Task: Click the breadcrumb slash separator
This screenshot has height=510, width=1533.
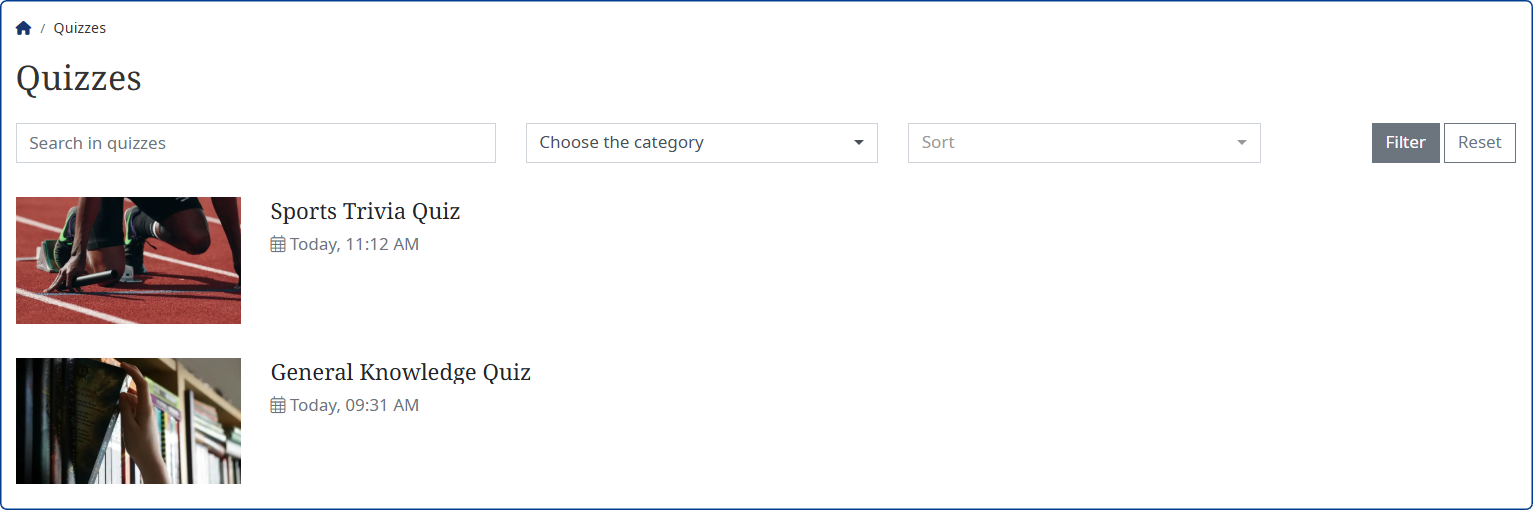Action: point(43,28)
